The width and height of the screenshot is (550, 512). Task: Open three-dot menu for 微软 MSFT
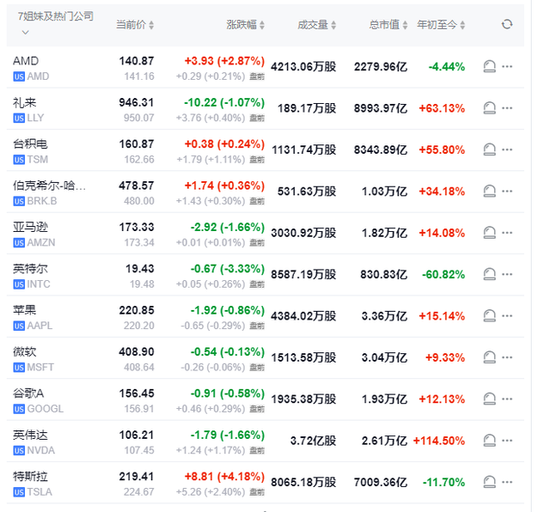tap(507, 357)
